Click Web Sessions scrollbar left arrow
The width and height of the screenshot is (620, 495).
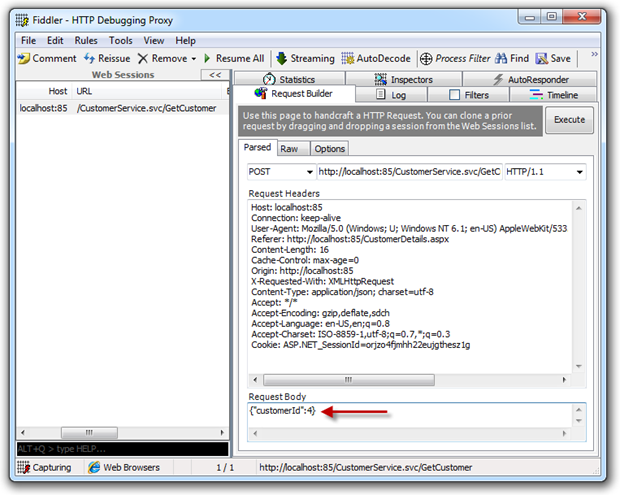coord(23,433)
